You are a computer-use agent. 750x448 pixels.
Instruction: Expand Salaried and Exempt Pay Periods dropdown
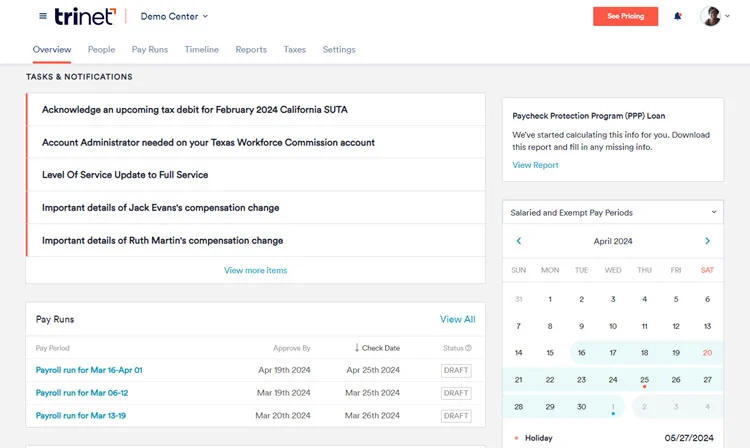(x=613, y=213)
